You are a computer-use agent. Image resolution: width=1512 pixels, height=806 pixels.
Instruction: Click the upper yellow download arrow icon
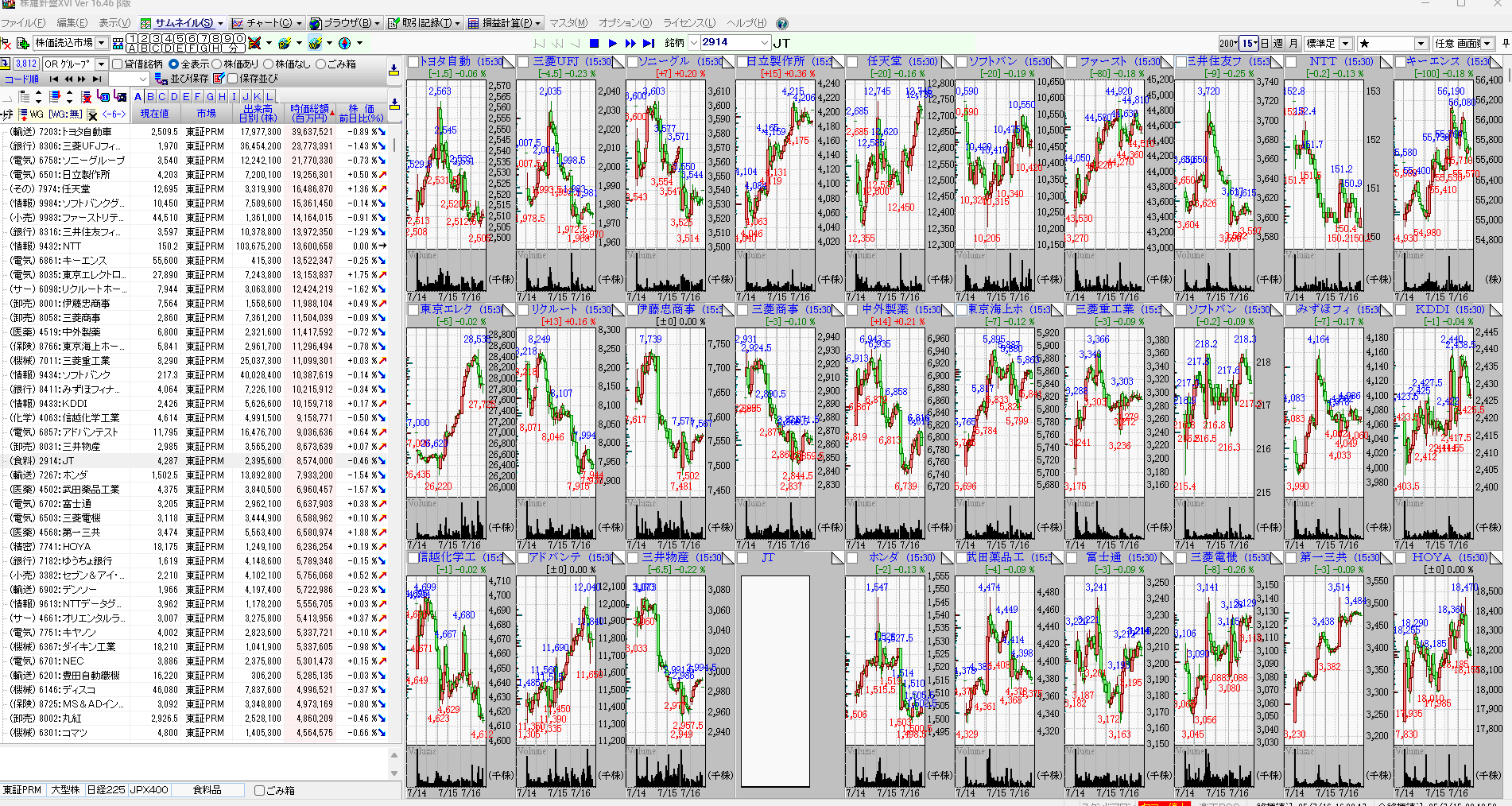pyautogui.click(x=394, y=71)
